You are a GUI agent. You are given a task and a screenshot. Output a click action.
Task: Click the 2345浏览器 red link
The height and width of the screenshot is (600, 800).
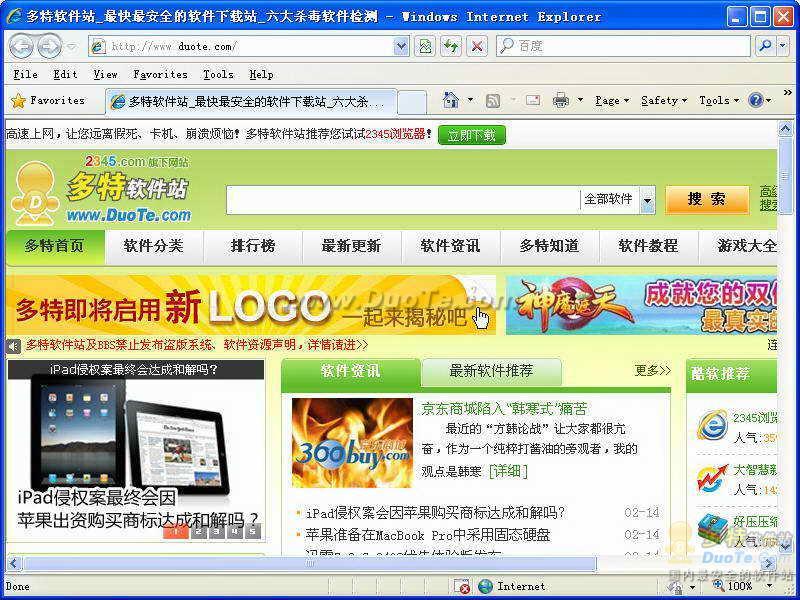coord(396,135)
